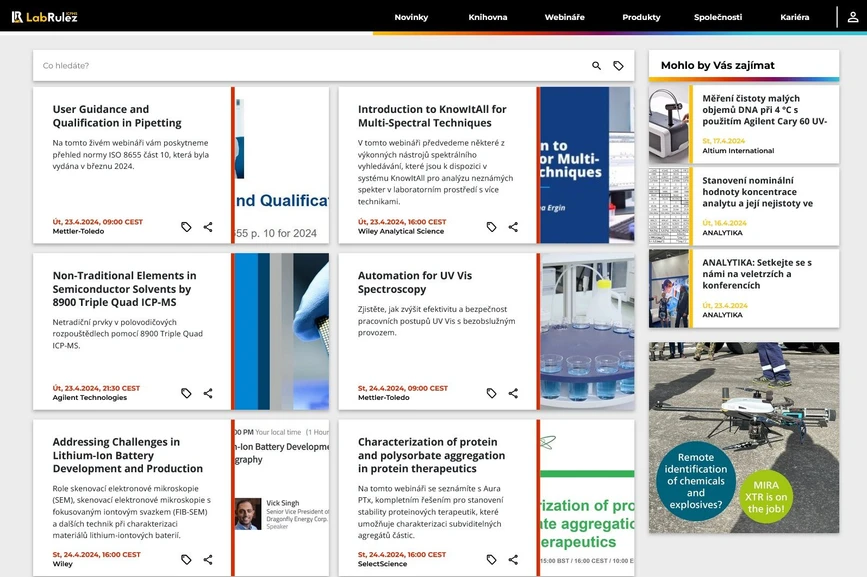Open the Knihovna menu
This screenshot has height=577, width=867.
pos(488,17)
